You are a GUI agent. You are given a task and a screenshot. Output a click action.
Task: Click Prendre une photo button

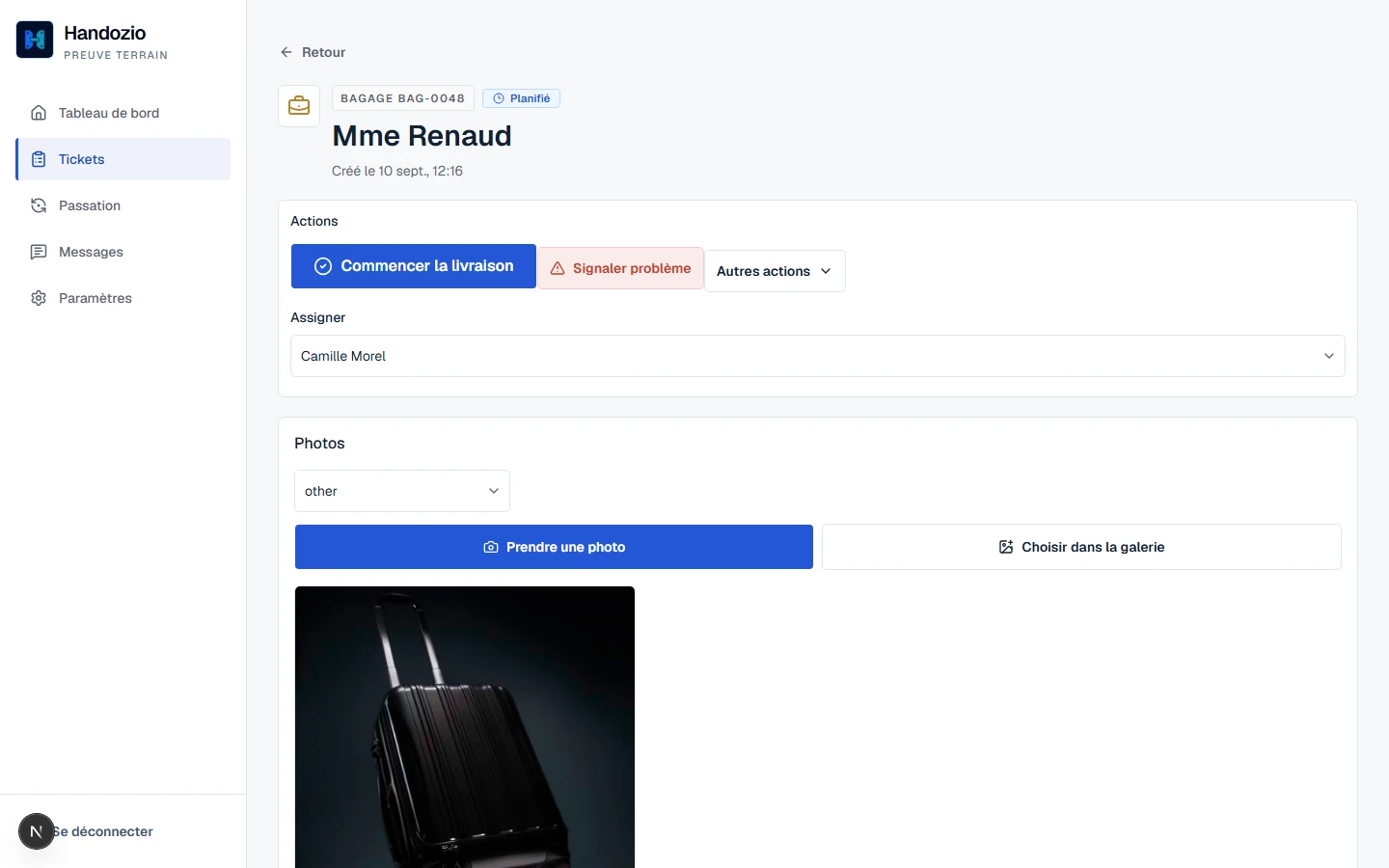pos(554,547)
